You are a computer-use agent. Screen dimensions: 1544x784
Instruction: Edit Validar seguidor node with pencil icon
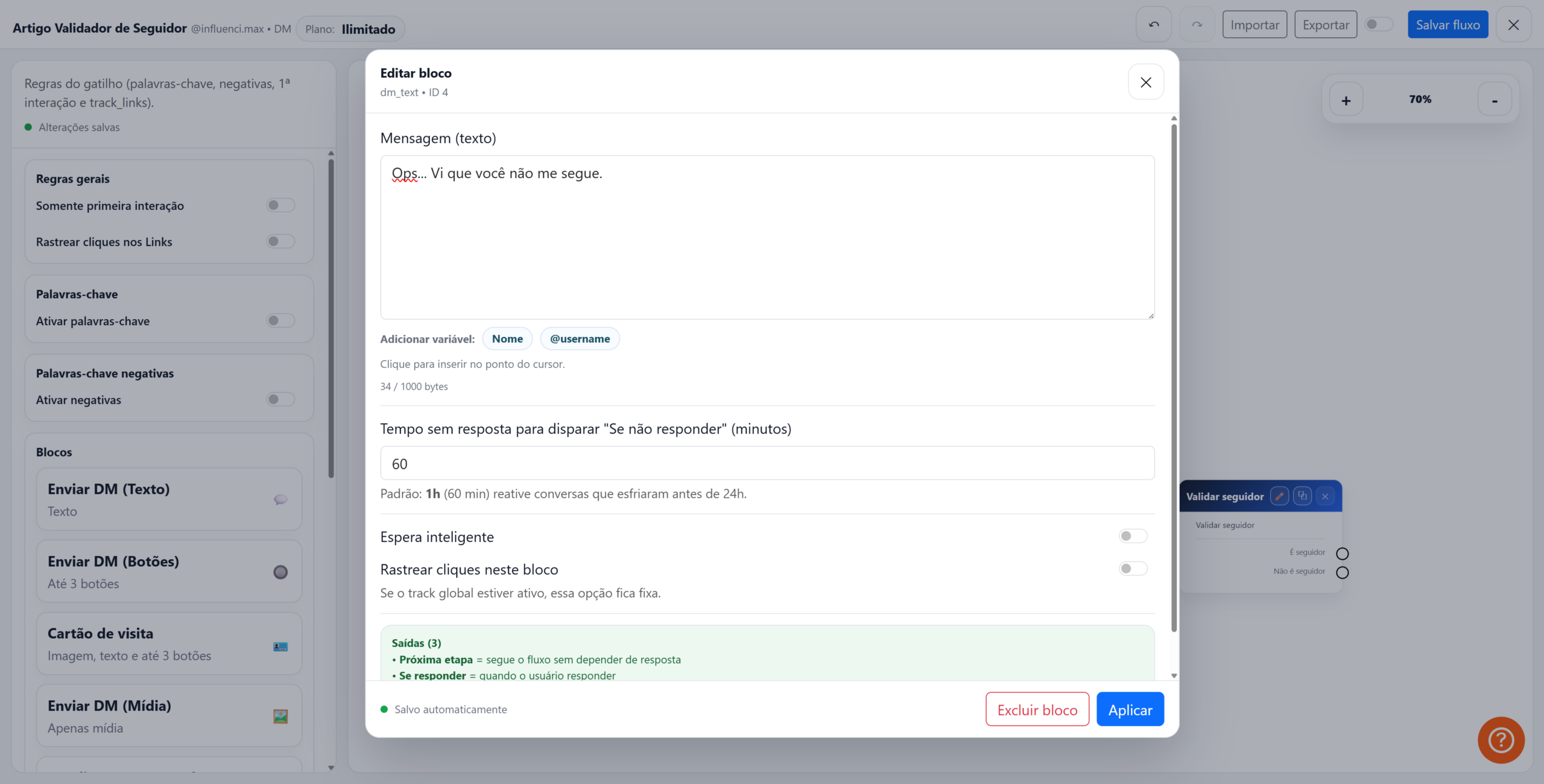1279,496
